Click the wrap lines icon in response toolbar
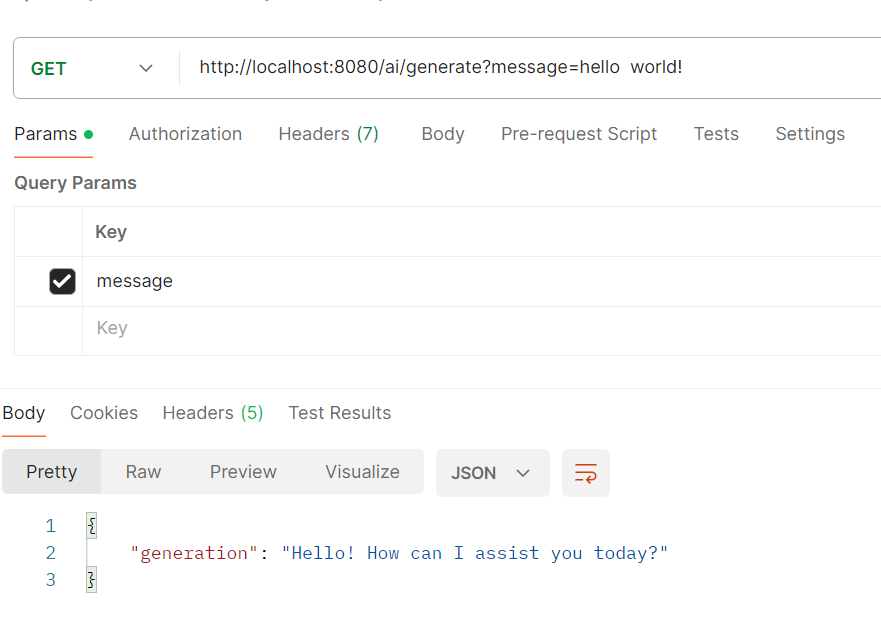Viewport: 881px width, 635px height. click(x=586, y=473)
